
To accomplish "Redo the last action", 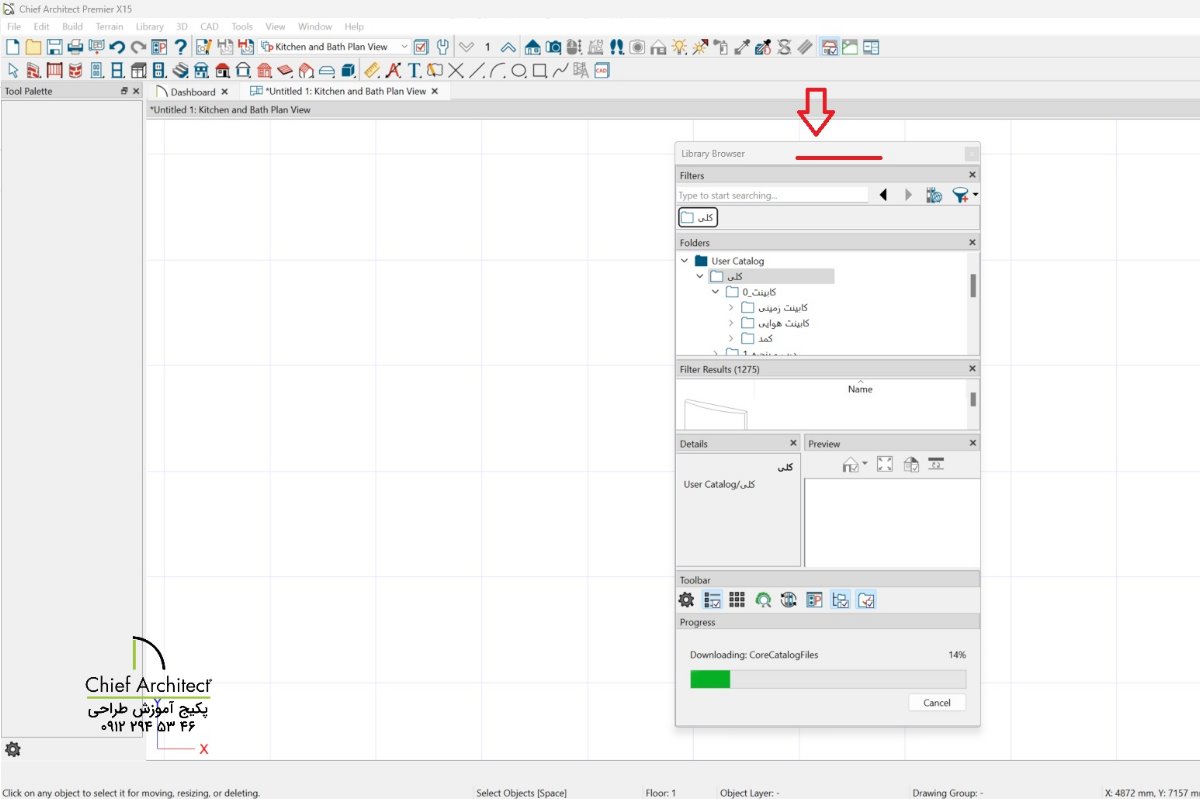I will (x=138, y=46).
